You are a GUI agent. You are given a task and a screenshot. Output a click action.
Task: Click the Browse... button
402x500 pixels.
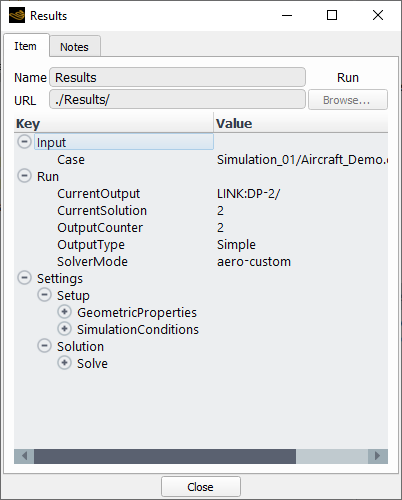(348, 100)
